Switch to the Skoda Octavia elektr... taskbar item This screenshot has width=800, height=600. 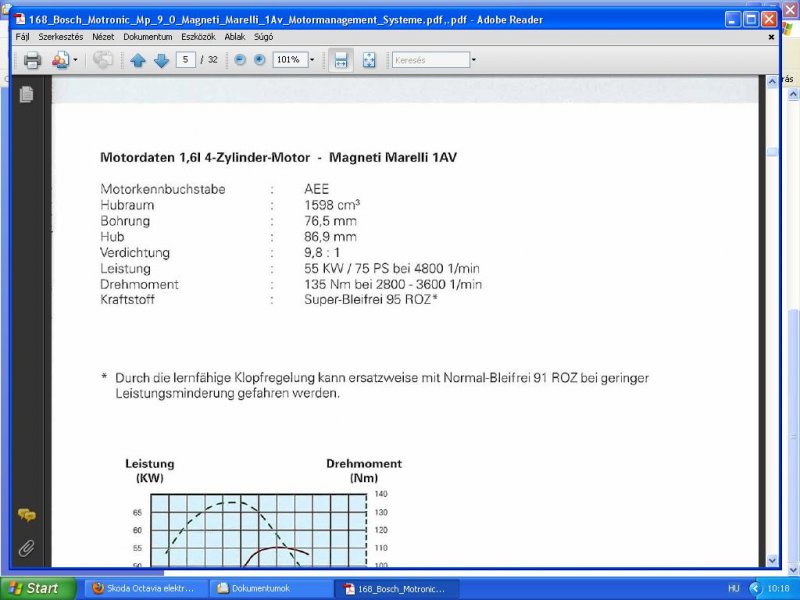click(x=145, y=588)
